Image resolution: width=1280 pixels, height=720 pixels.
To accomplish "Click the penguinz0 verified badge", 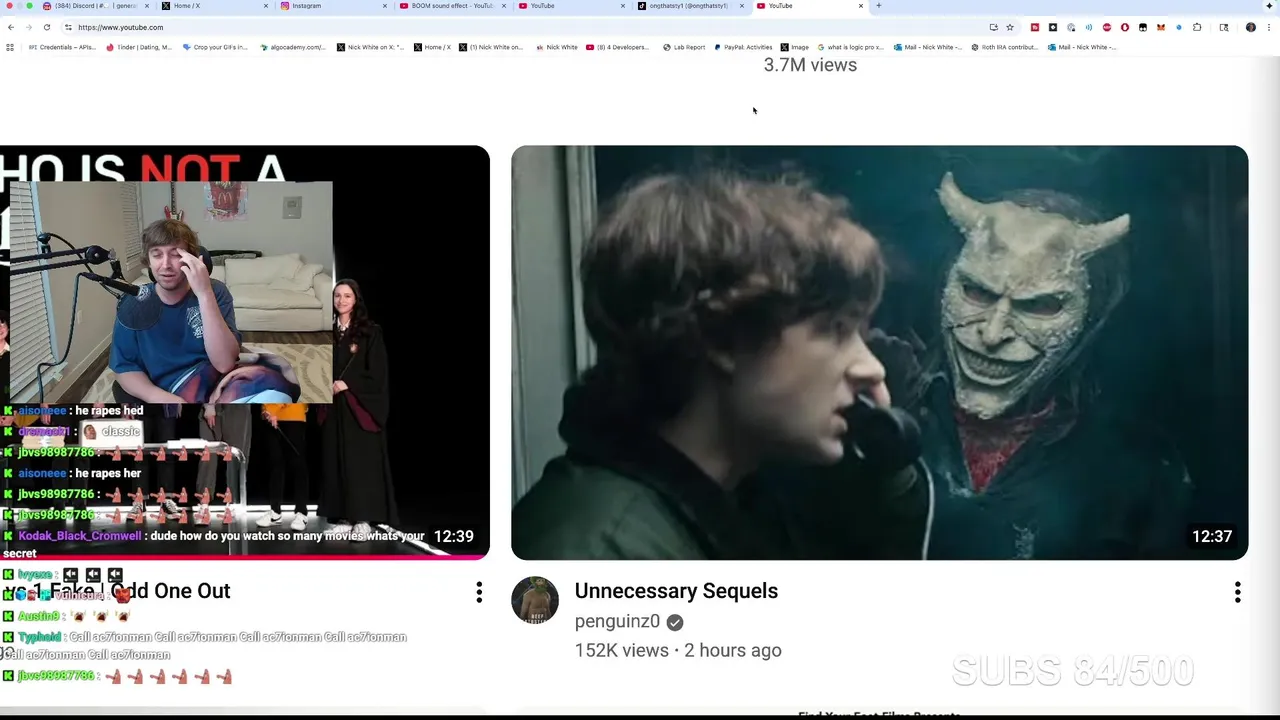I will [675, 622].
